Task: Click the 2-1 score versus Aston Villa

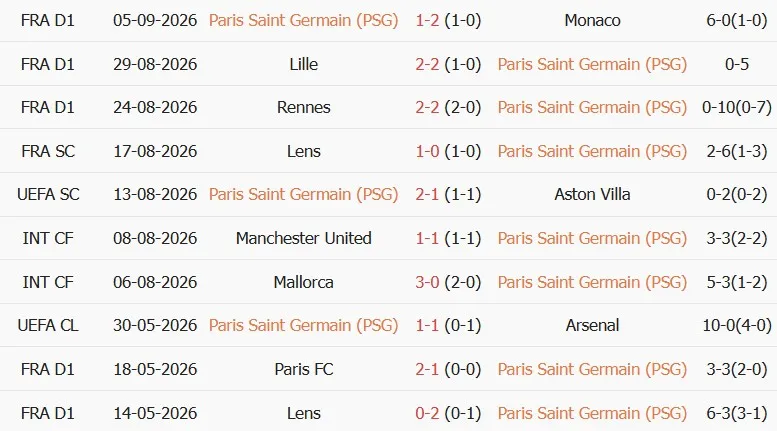Action: pyautogui.click(x=427, y=194)
